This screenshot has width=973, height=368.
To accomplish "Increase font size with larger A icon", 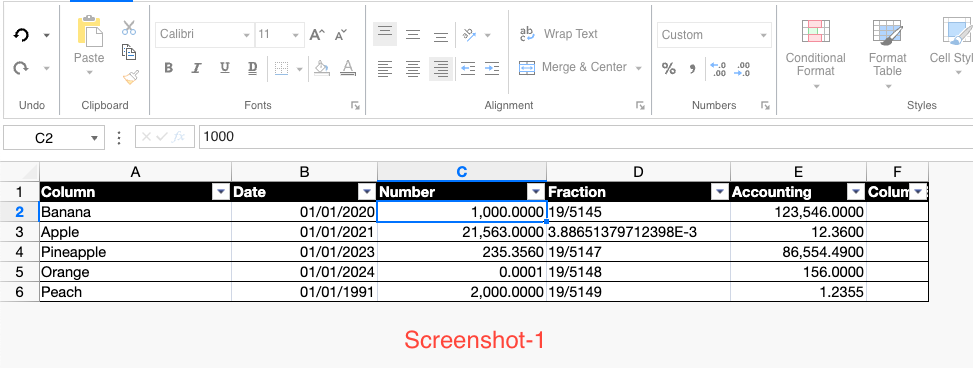I will tap(317, 35).
